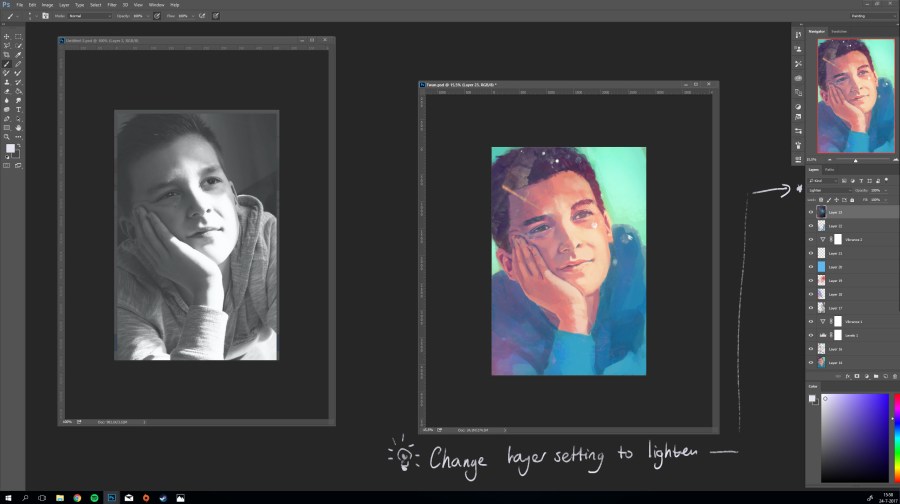Click the Navigator tab label

point(816,31)
